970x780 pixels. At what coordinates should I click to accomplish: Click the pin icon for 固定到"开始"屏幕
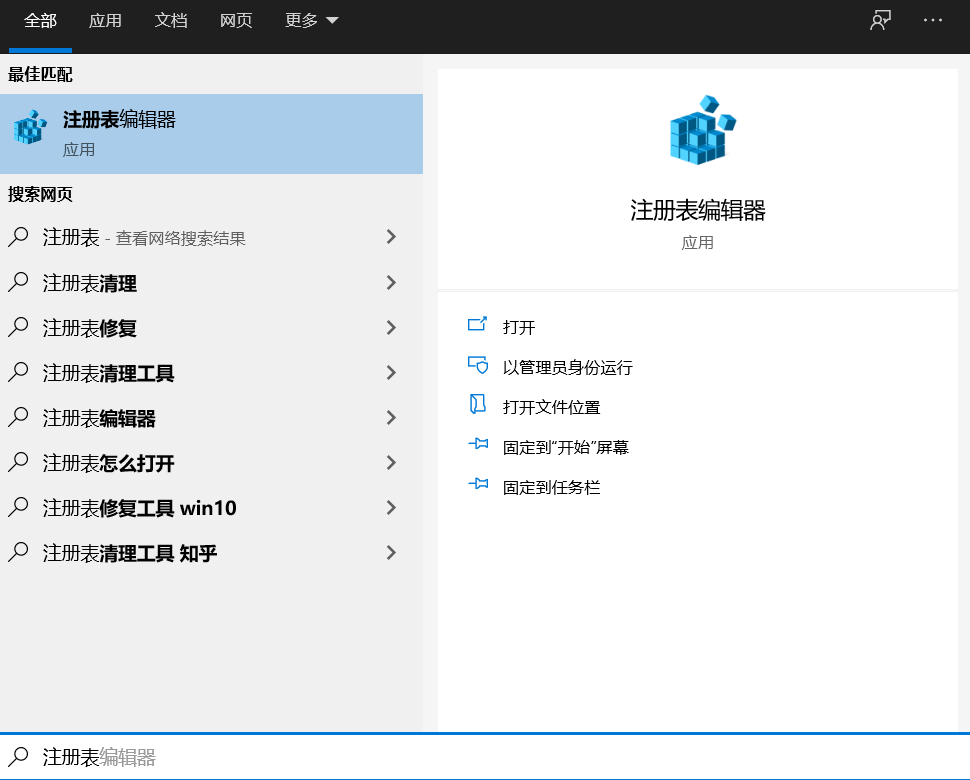[478, 444]
